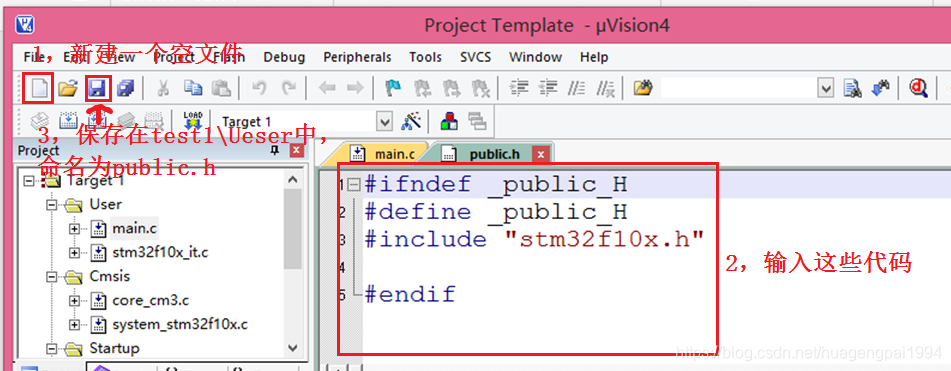This screenshot has width=951, height=371.
Task: Click the '#endif' code line
Action: 410,294
